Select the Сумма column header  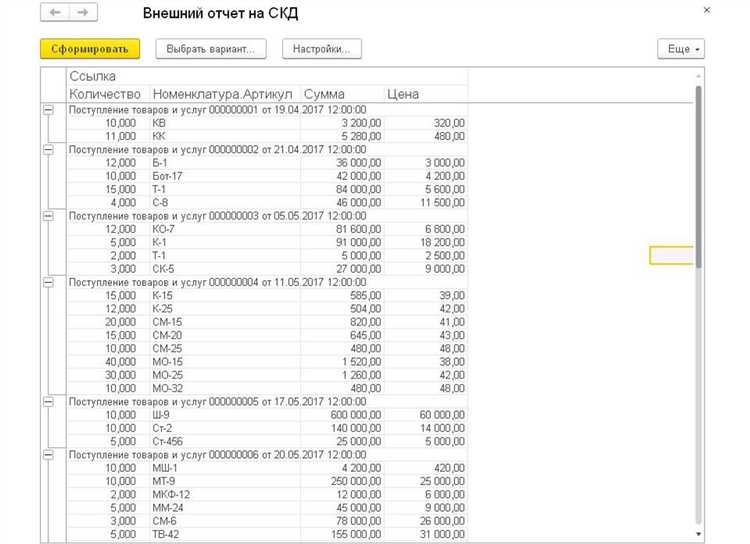coord(342,94)
